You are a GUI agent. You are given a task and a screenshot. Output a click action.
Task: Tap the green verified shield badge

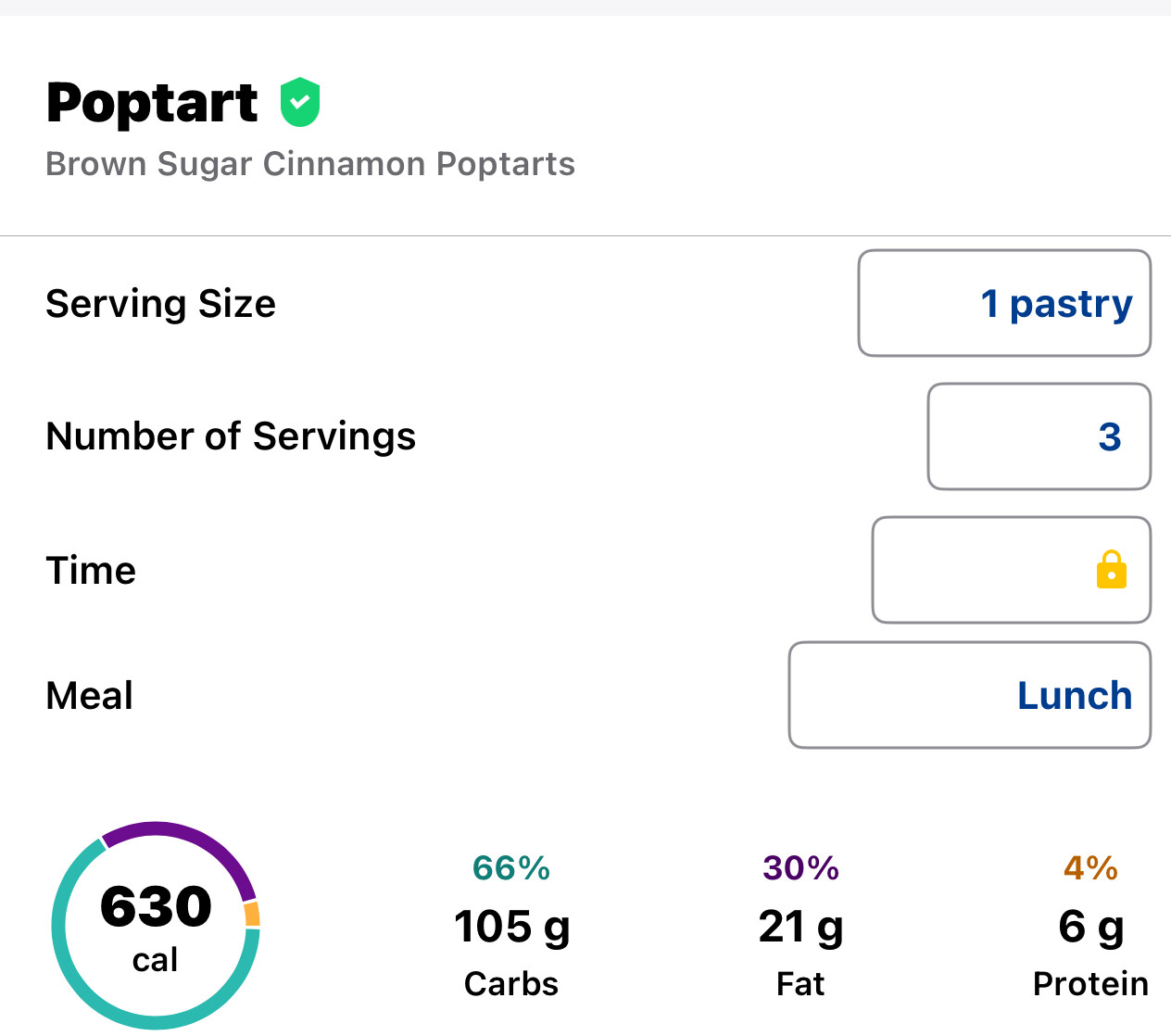pyautogui.click(x=301, y=102)
